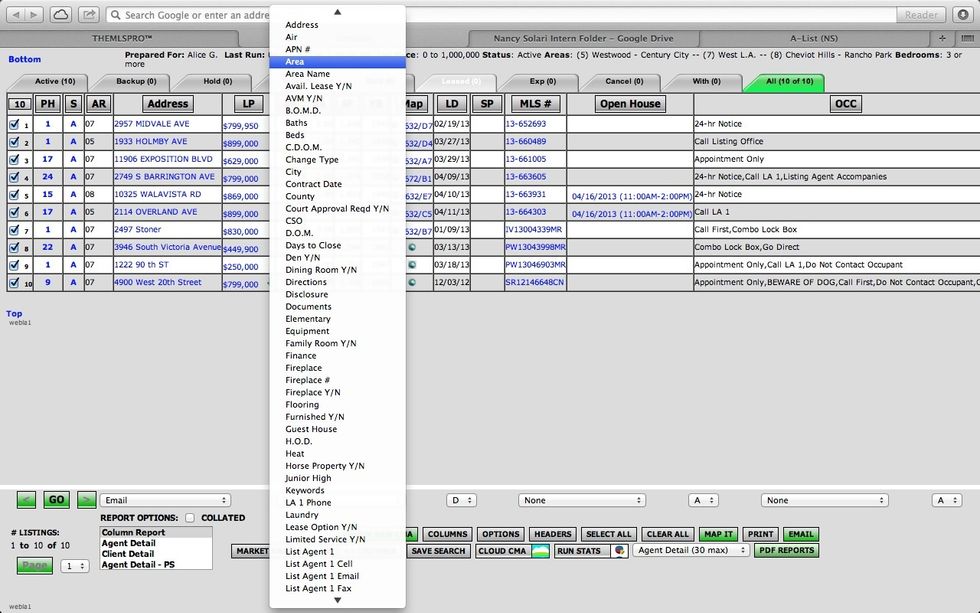Viewport: 980px width, 613px height.
Task: Uncheck the listing row for 1933 HOLMBY AVE
Action: 14,142
